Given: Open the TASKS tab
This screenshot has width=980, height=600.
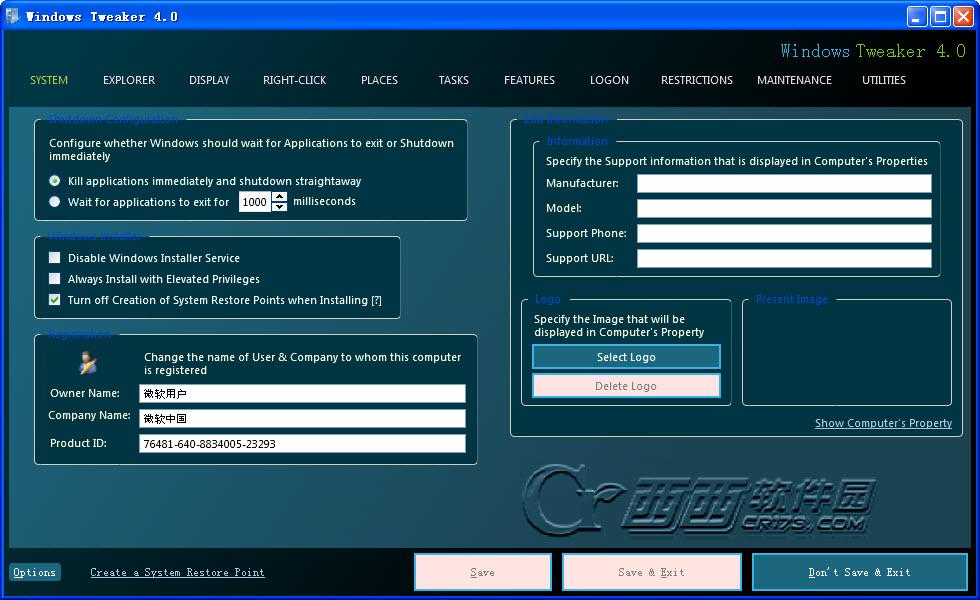Looking at the screenshot, I should click(454, 80).
